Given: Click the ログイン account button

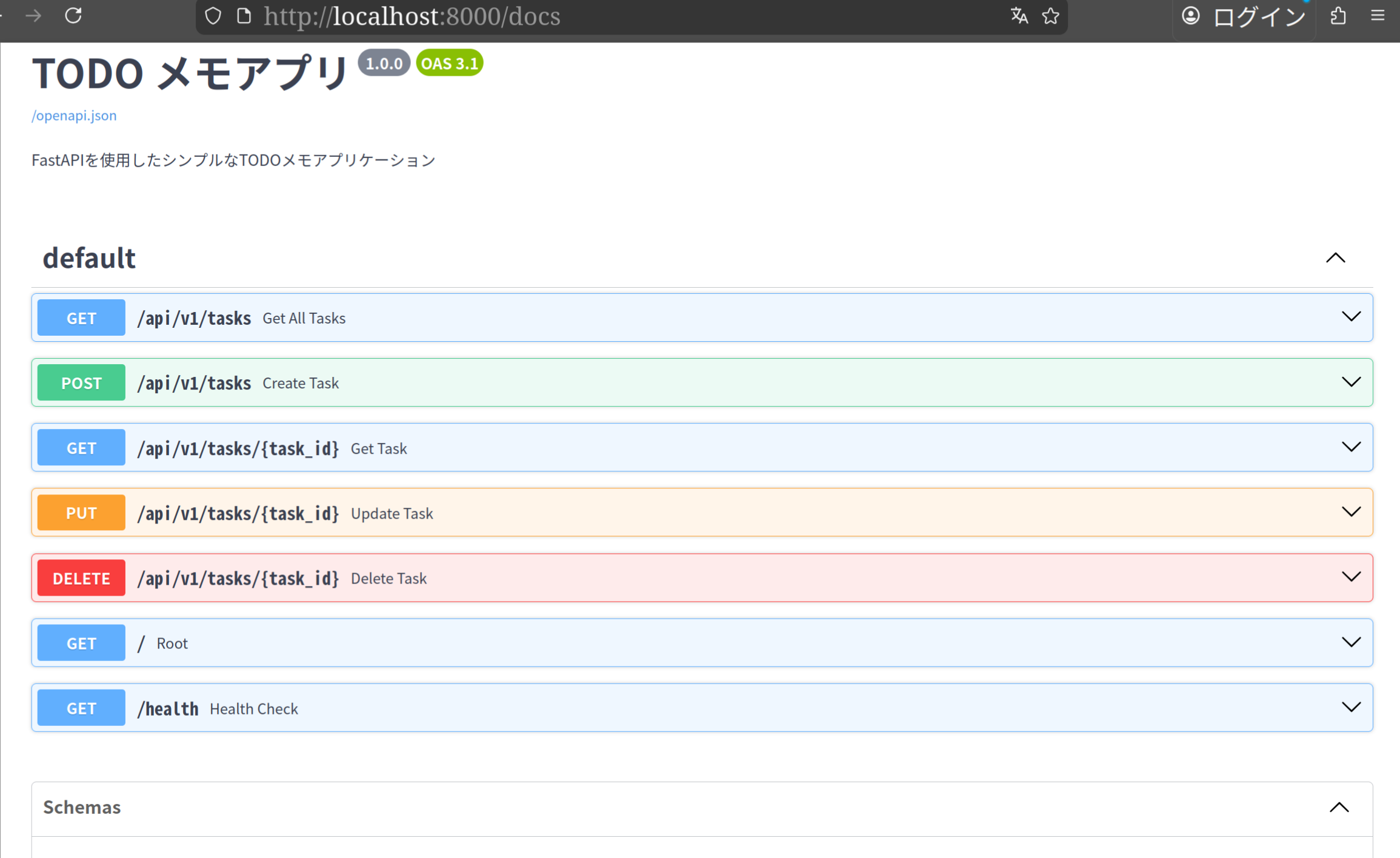Looking at the screenshot, I should [1244, 17].
